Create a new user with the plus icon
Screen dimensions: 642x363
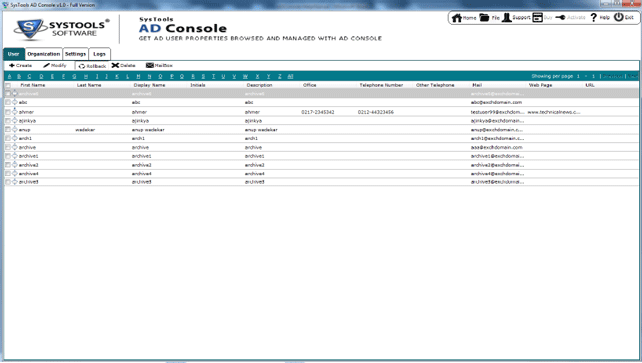click(x=12, y=65)
